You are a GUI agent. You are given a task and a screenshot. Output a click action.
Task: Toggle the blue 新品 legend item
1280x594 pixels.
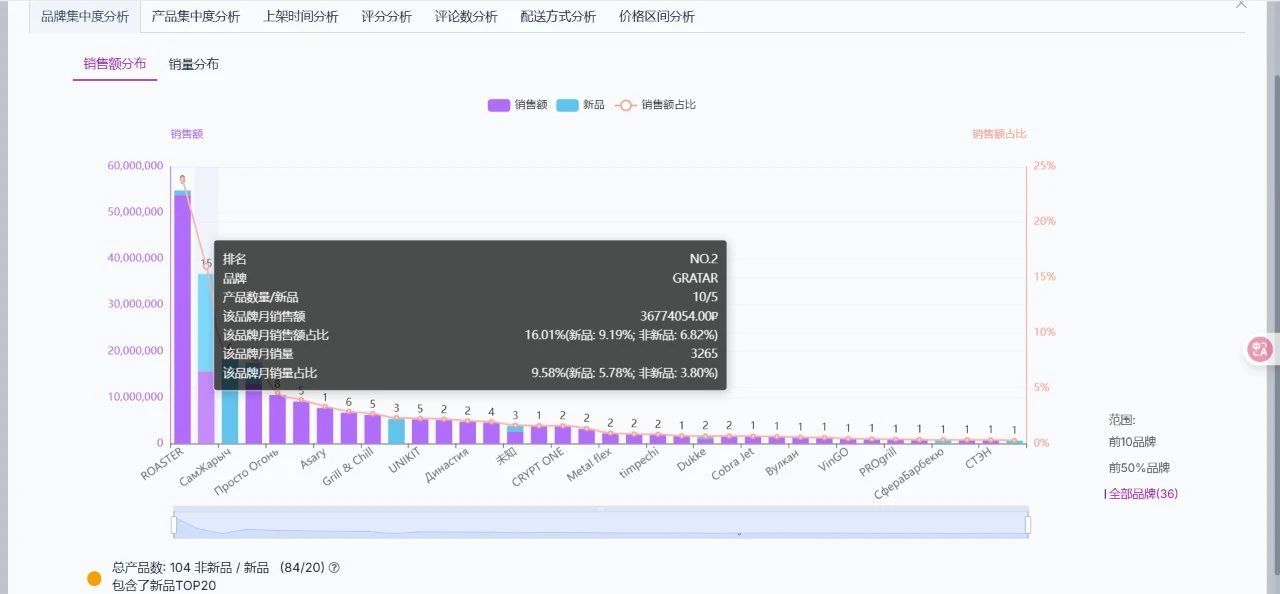[x=580, y=105]
